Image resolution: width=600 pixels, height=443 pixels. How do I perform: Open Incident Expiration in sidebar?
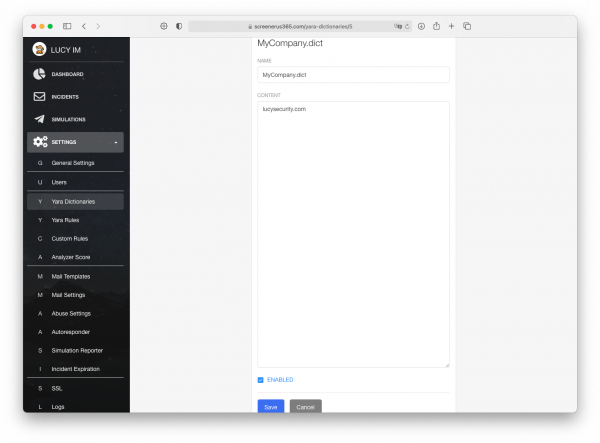pos(75,369)
